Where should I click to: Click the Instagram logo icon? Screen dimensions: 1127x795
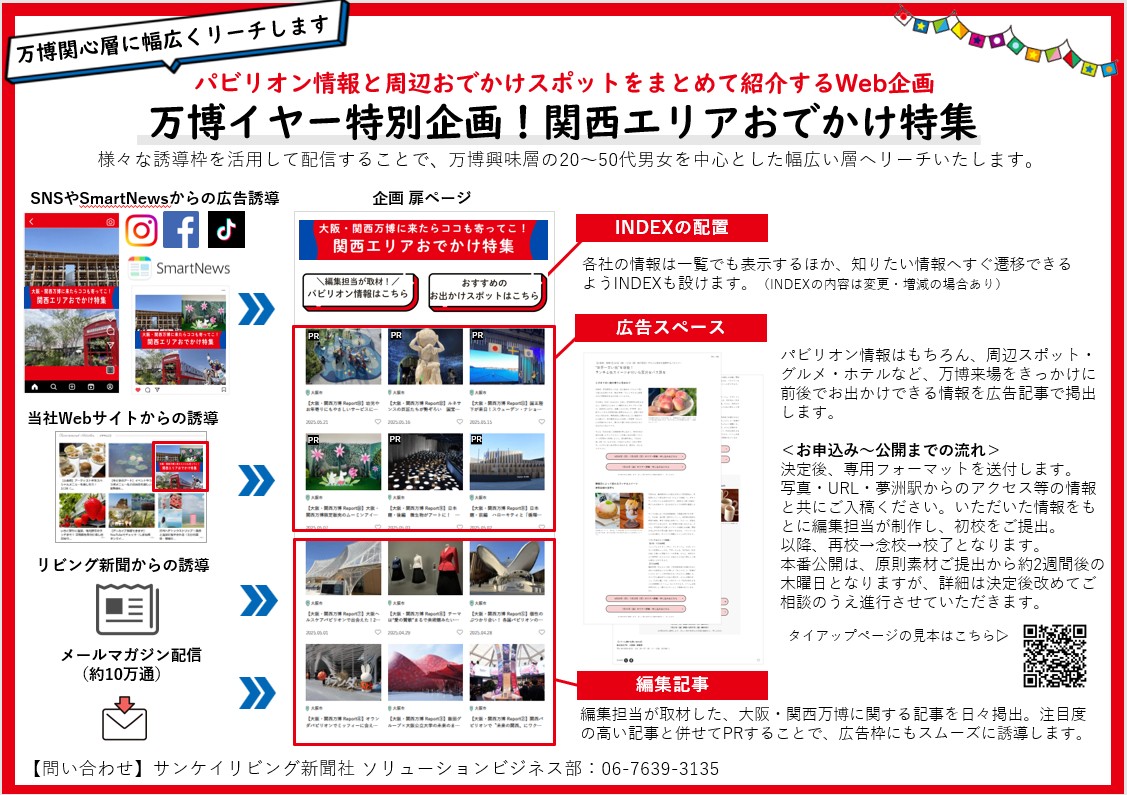click(x=142, y=229)
